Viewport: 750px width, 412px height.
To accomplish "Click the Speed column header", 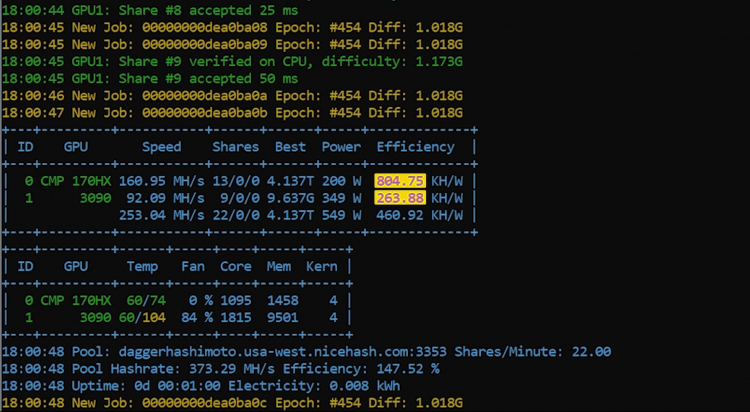I will tap(161, 147).
